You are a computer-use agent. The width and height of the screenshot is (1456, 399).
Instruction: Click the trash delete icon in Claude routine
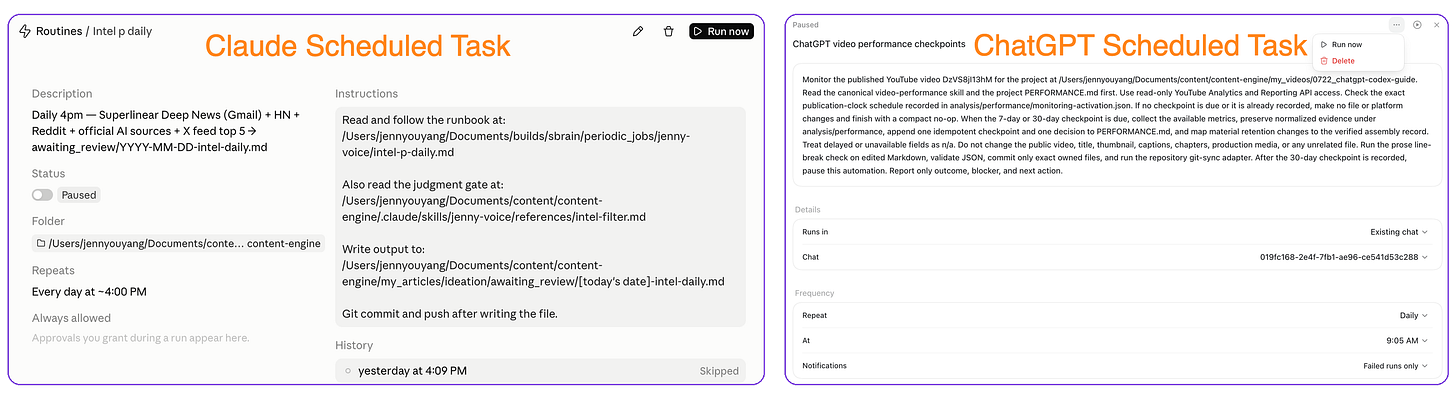pyautogui.click(x=668, y=31)
